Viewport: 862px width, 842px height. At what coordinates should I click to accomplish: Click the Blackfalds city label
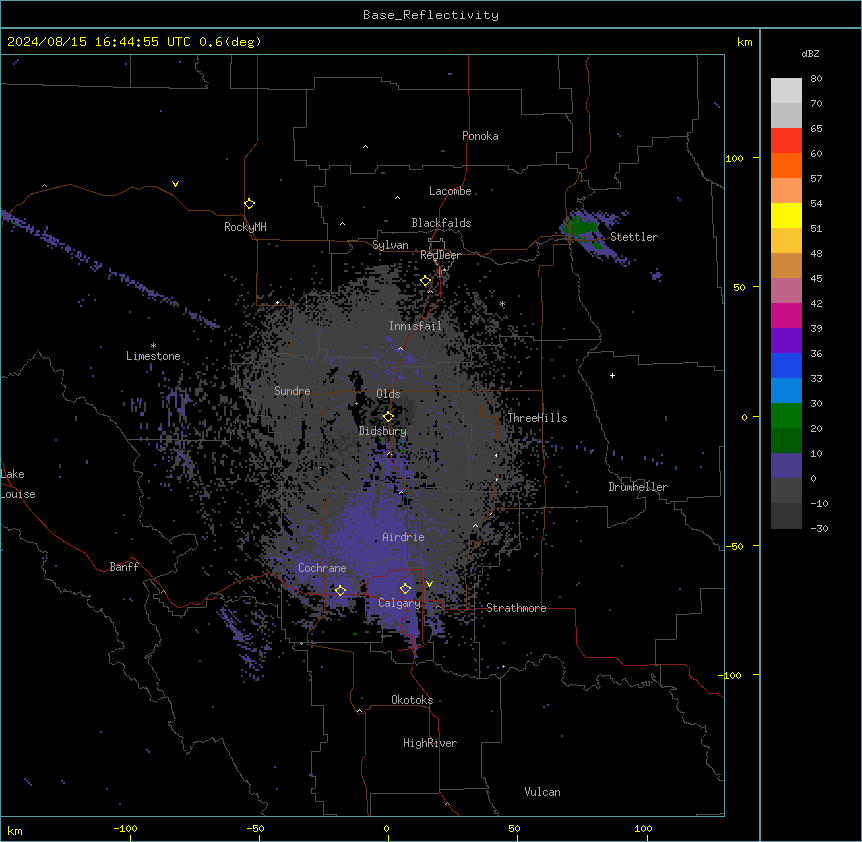441,223
